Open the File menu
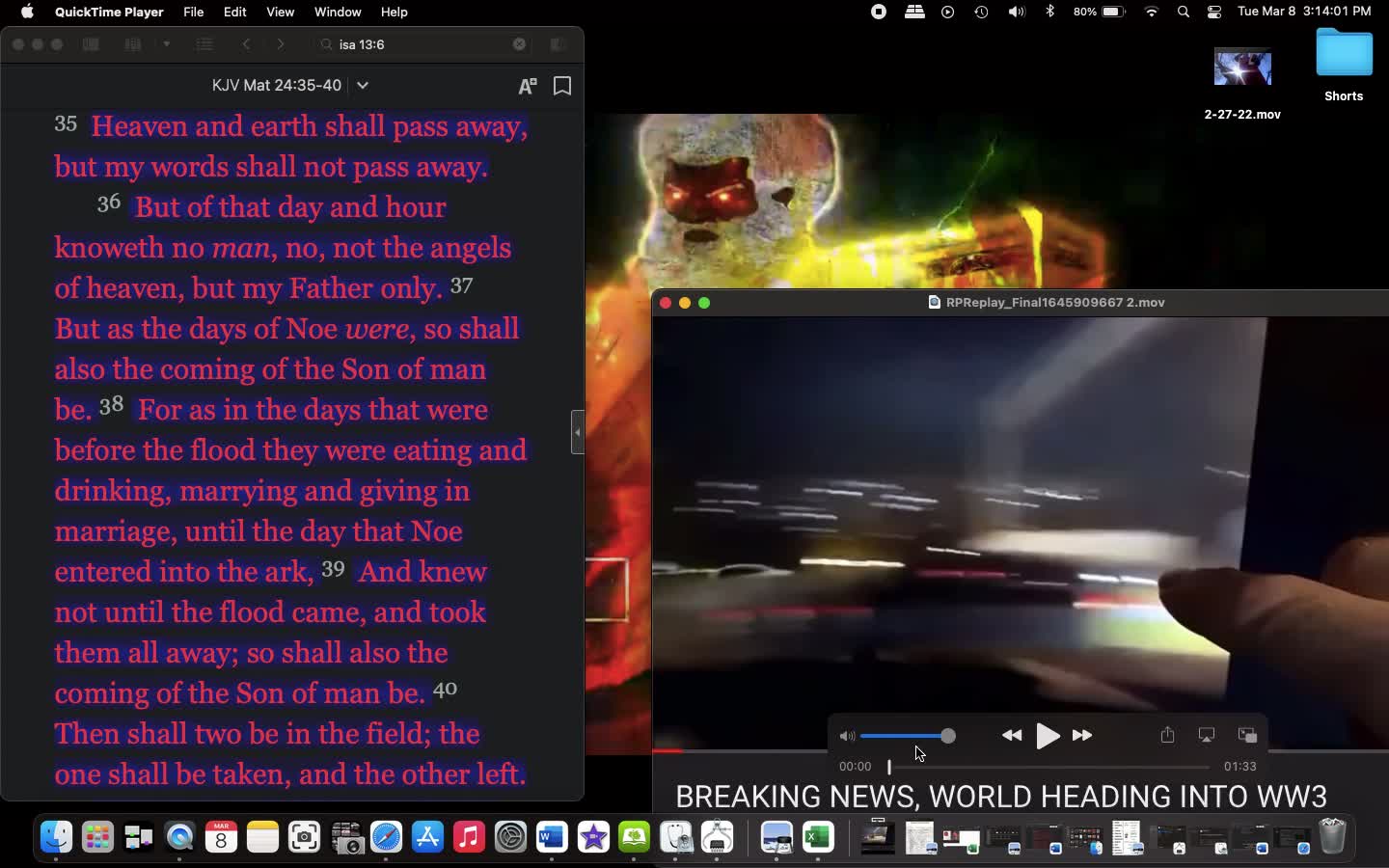The height and width of the screenshot is (868, 1389). tap(193, 12)
